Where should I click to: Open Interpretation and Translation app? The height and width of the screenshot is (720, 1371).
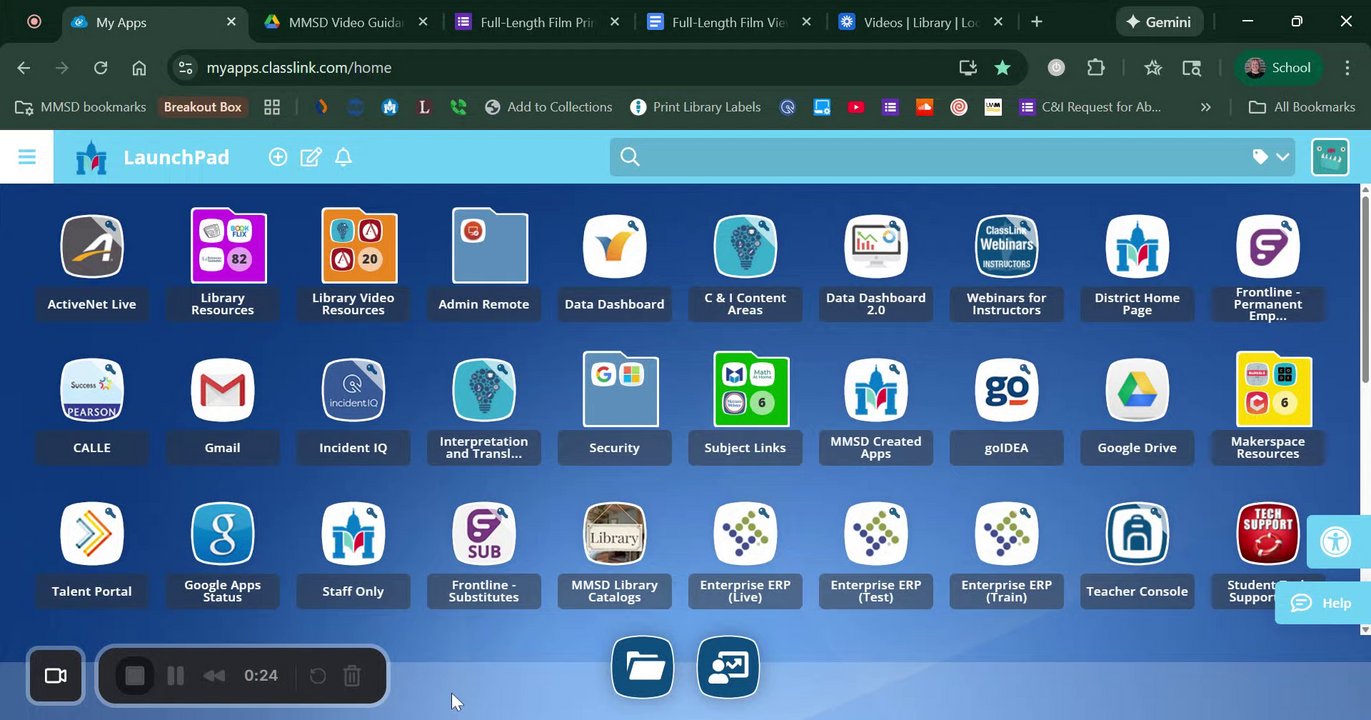tap(484, 390)
